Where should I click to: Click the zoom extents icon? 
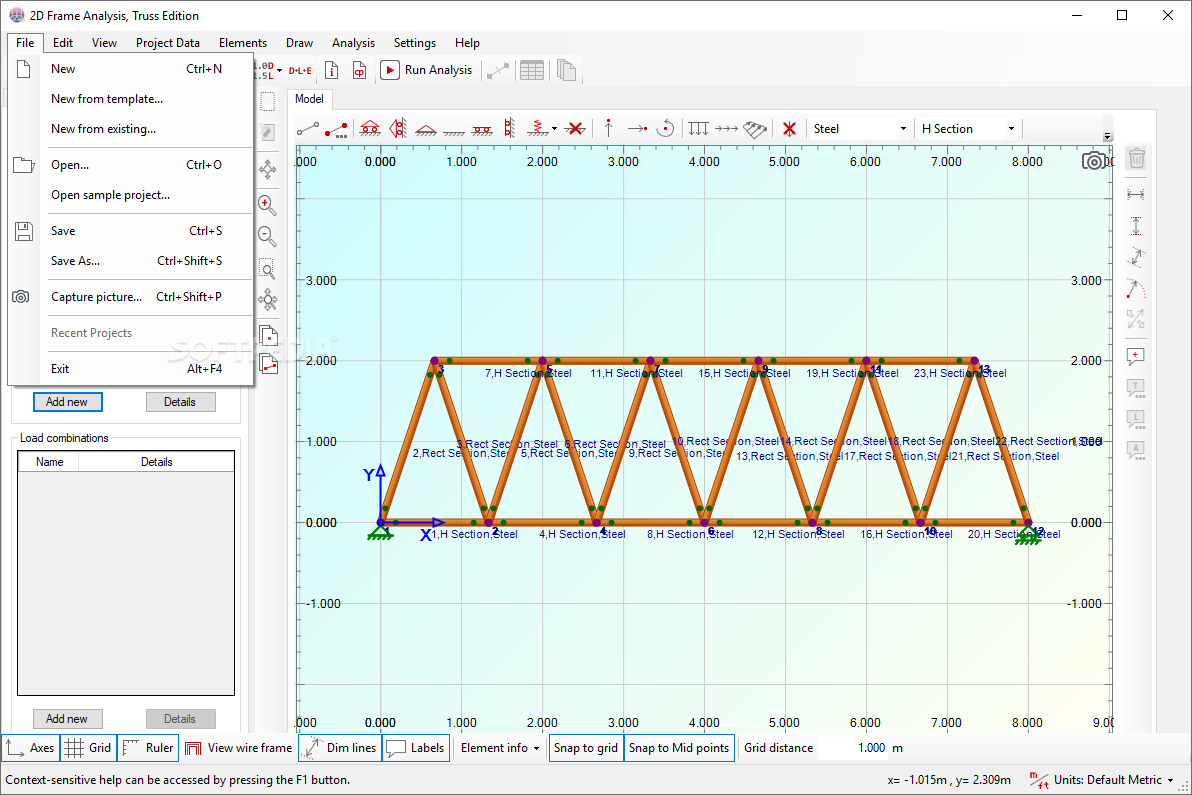pyautogui.click(x=268, y=299)
